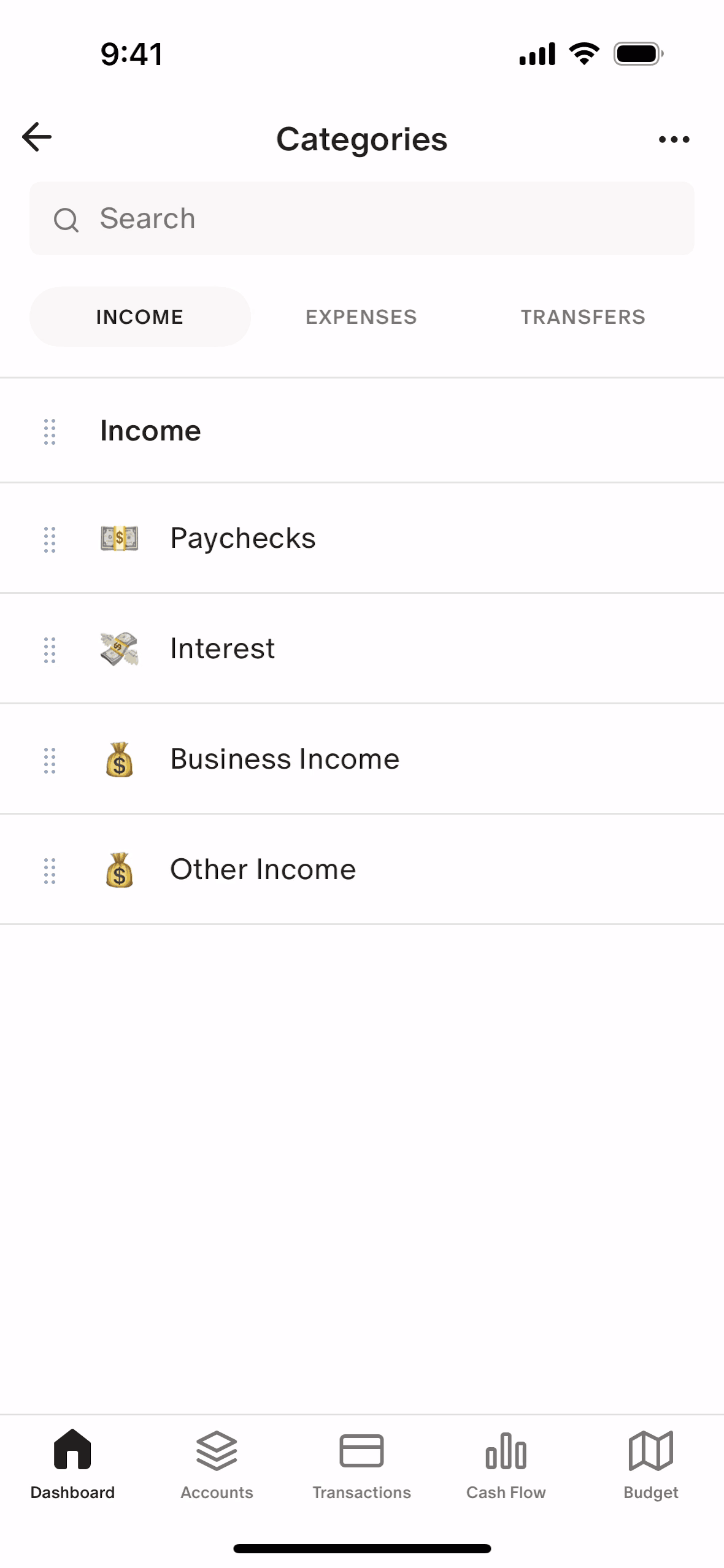Open the Budget tab in bottom bar
The height and width of the screenshot is (1568, 724).
(x=651, y=1464)
